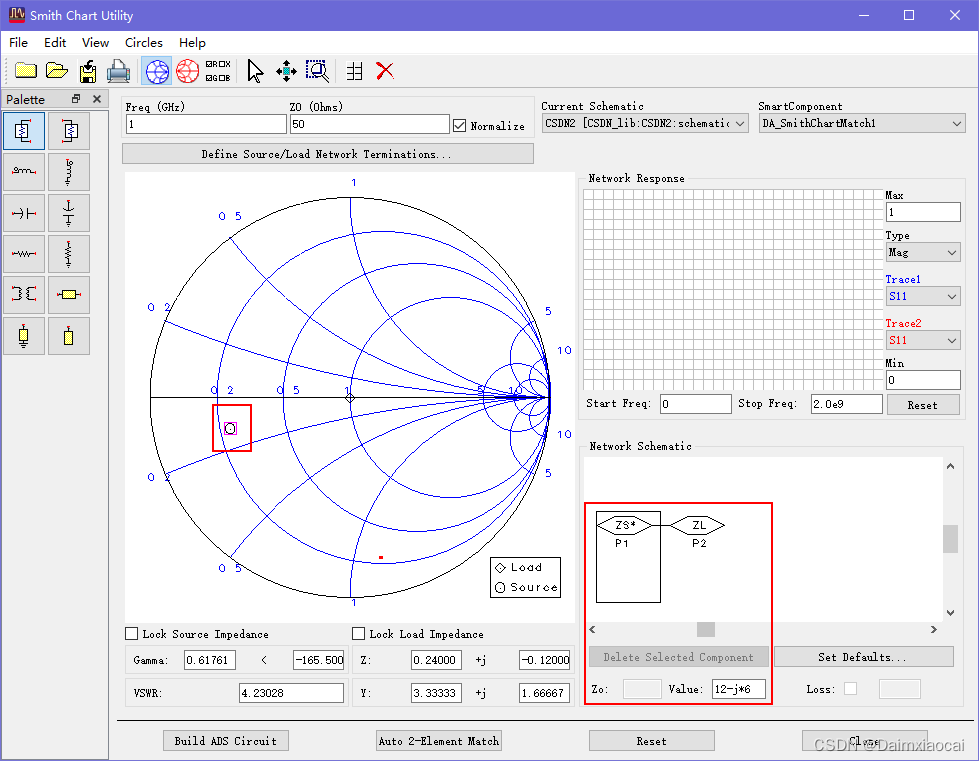
Task: Add a transformer from the palette
Action: tap(24, 295)
